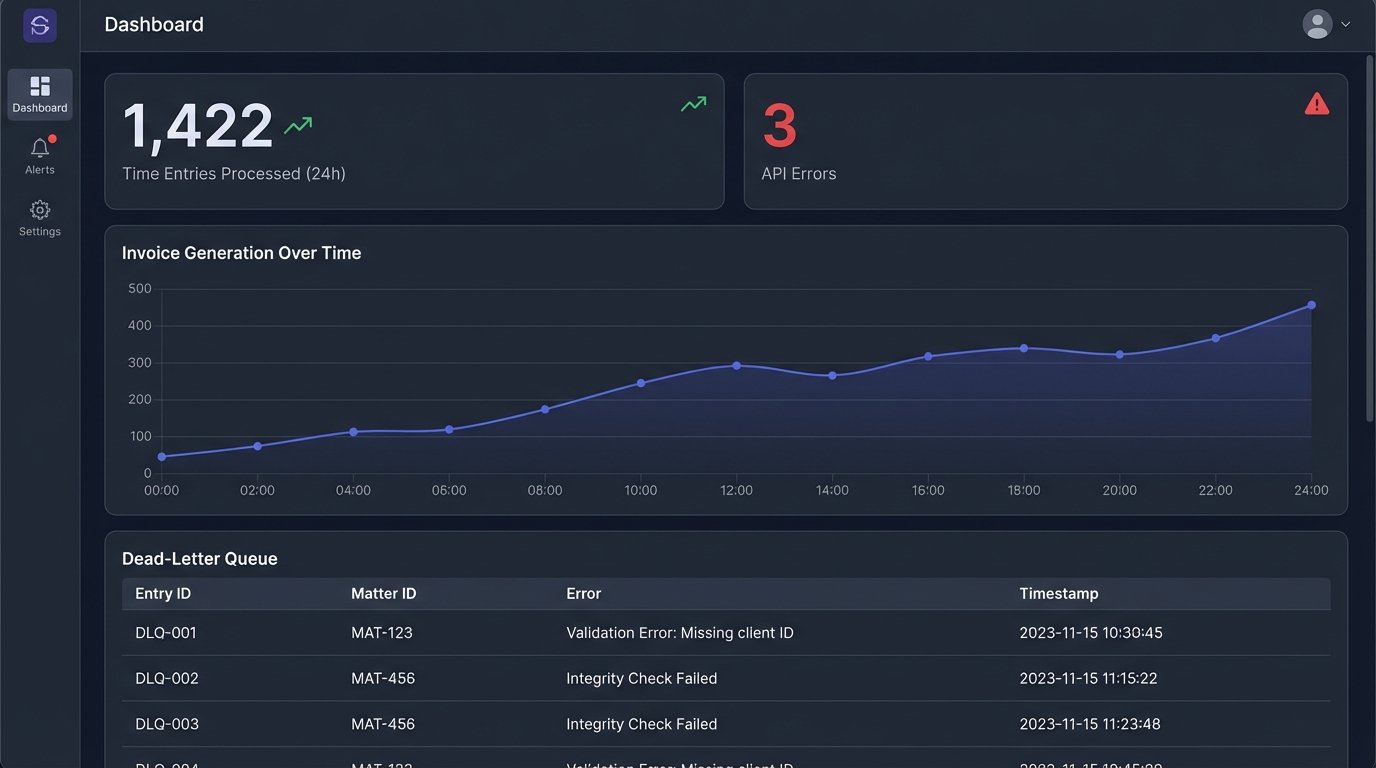Screen dimensions: 1376x768
Task: Select the DLQ-003 entry ID
Action: pos(167,724)
